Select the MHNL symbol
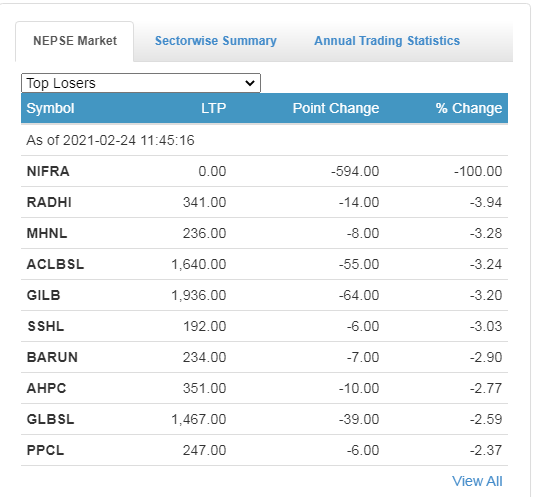Image resolution: width=533 pixels, height=497 pixels. [x=47, y=233]
